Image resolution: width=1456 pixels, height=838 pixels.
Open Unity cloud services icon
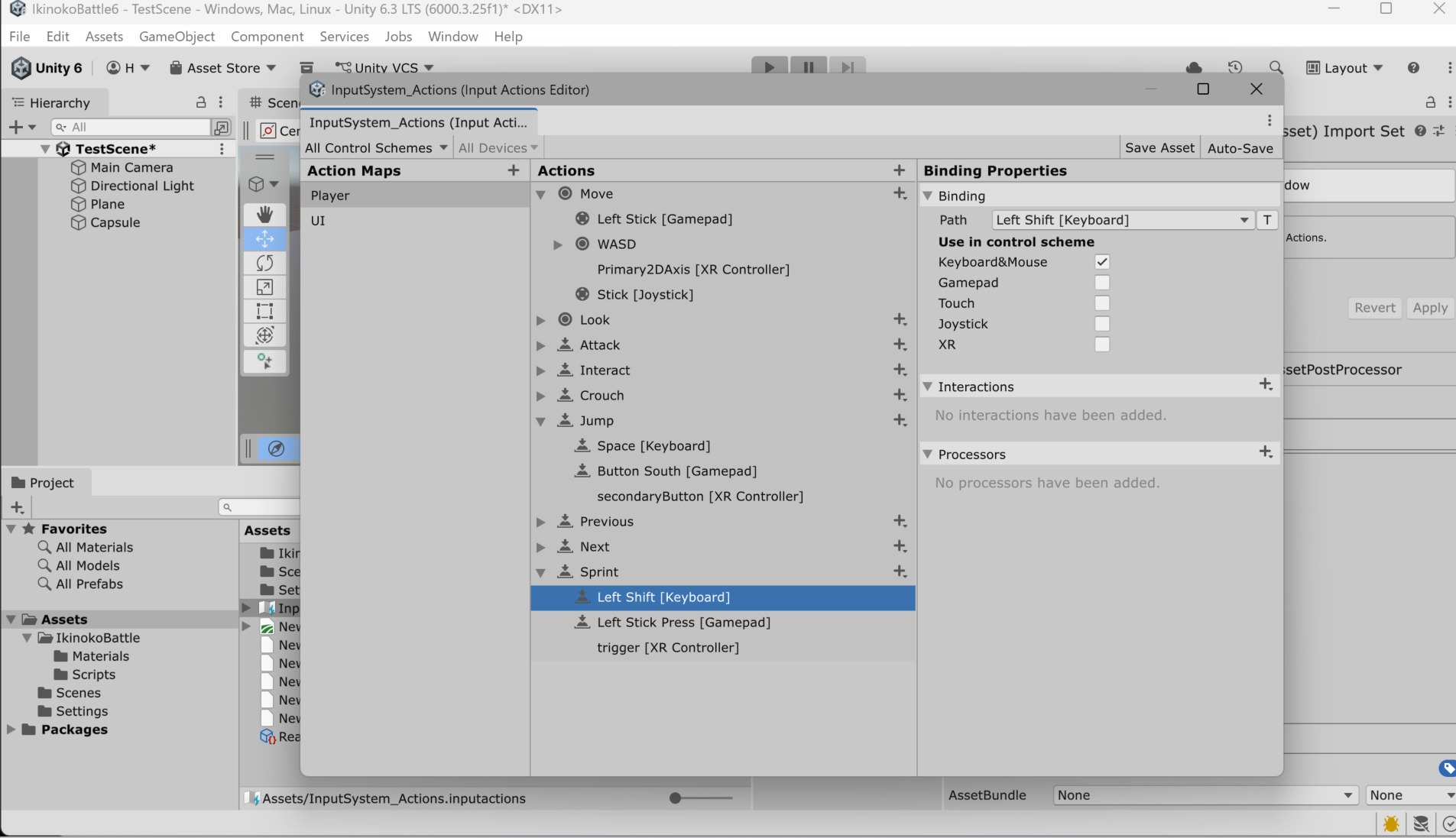1194,68
